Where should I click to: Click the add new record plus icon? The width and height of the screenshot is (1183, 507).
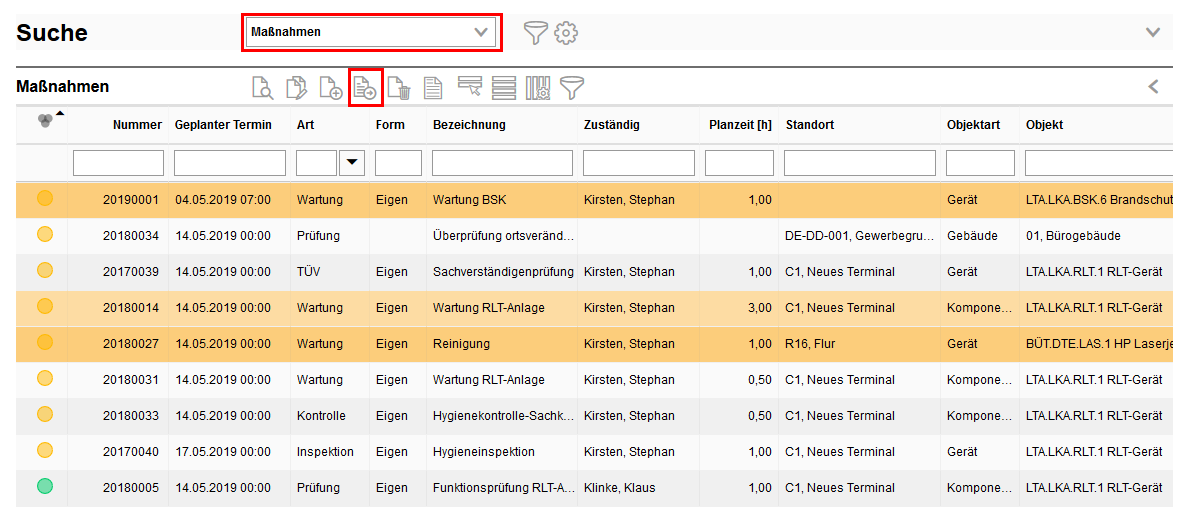click(330, 88)
